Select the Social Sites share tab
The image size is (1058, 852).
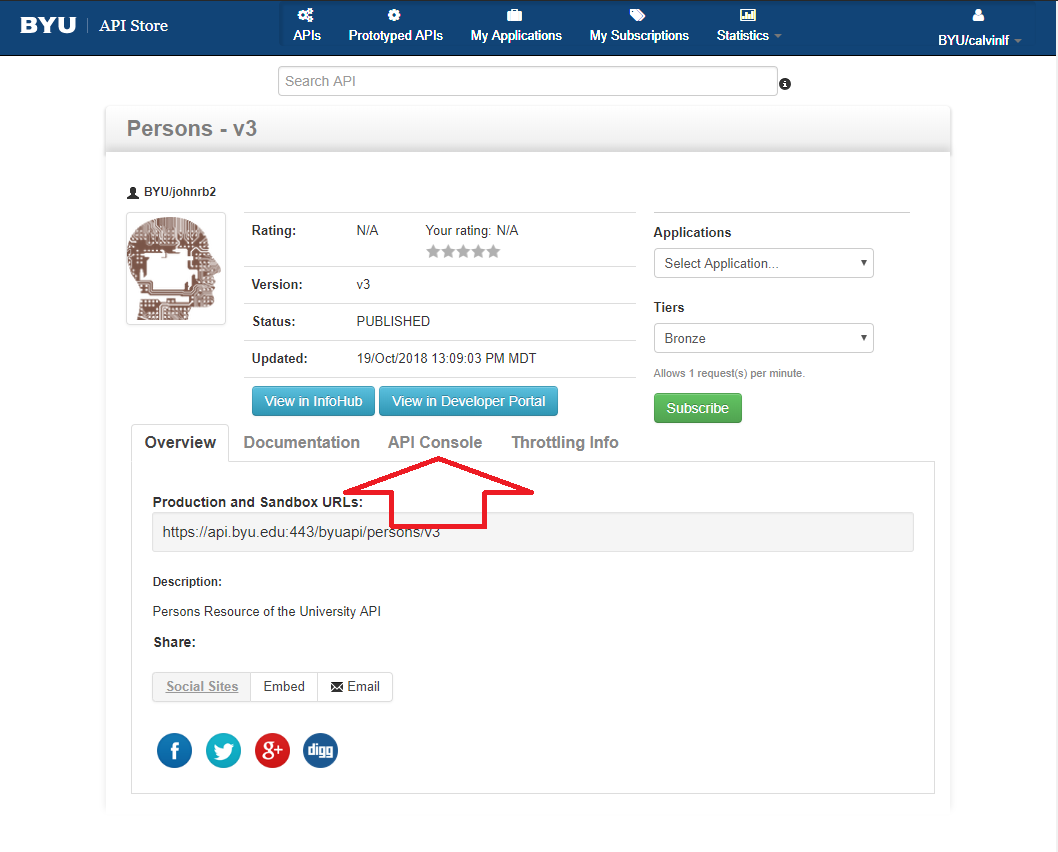click(202, 687)
